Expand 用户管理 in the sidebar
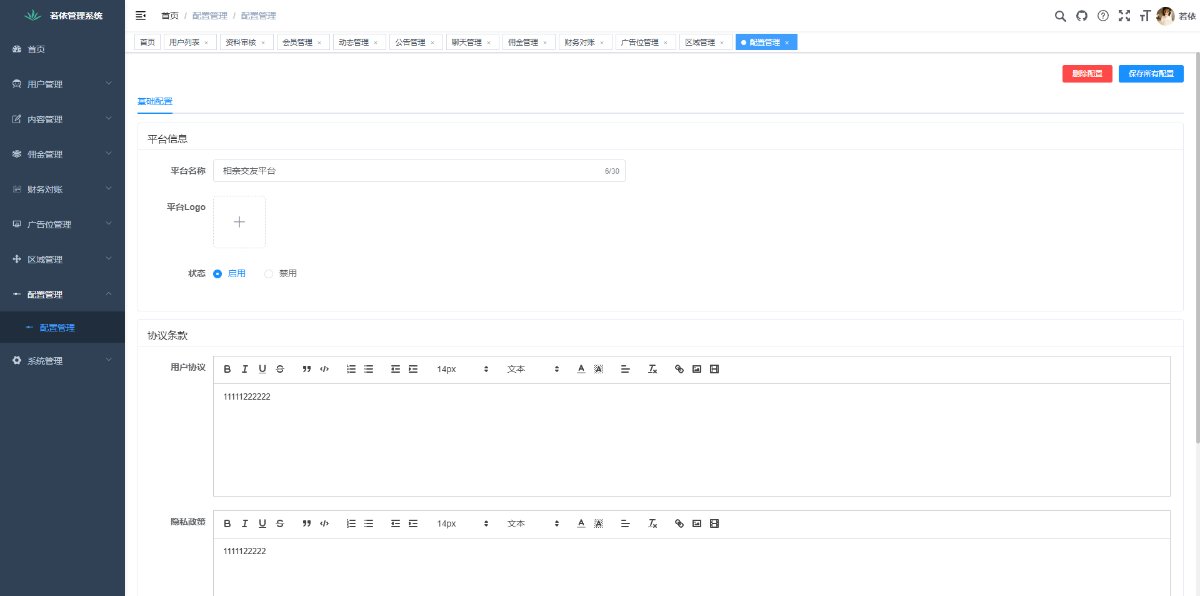Screen dimensions: 1200x596 click(62, 84)
